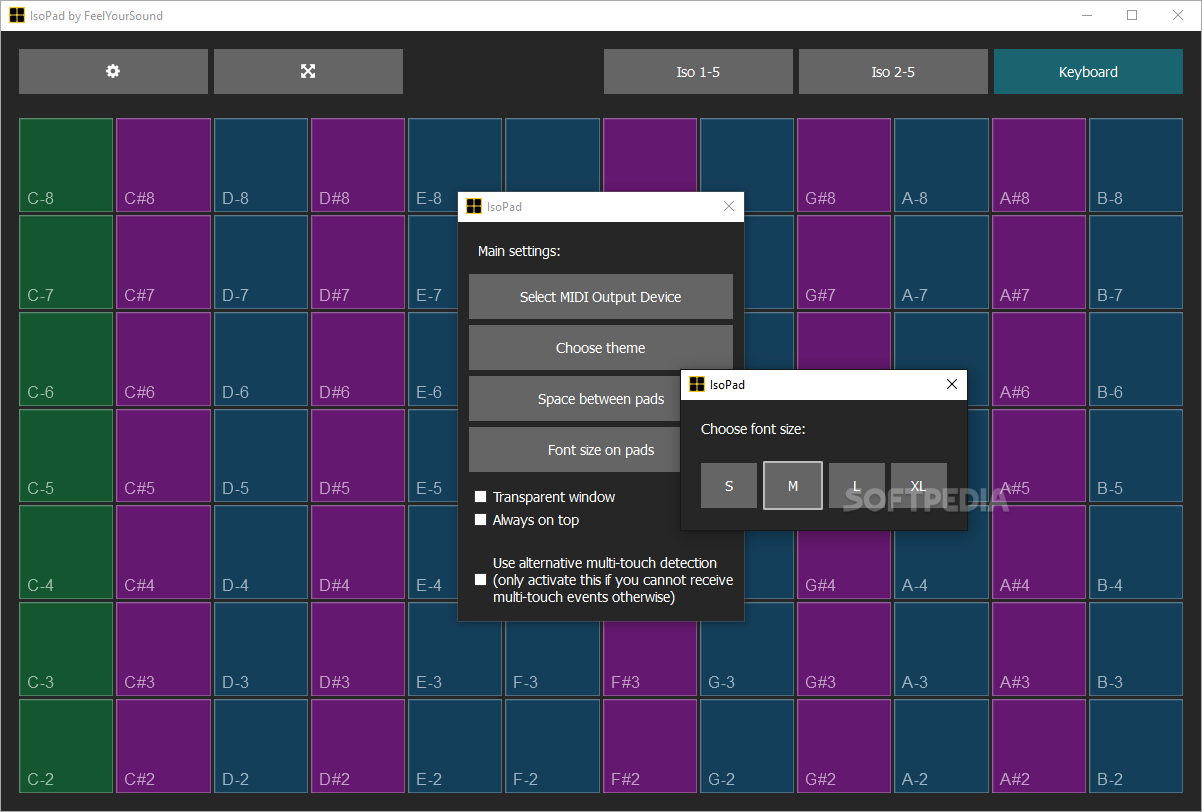The width and height of the screenshot is (1202, 812).
Task: Play the A#8 pad
Action: (1039, 165)
